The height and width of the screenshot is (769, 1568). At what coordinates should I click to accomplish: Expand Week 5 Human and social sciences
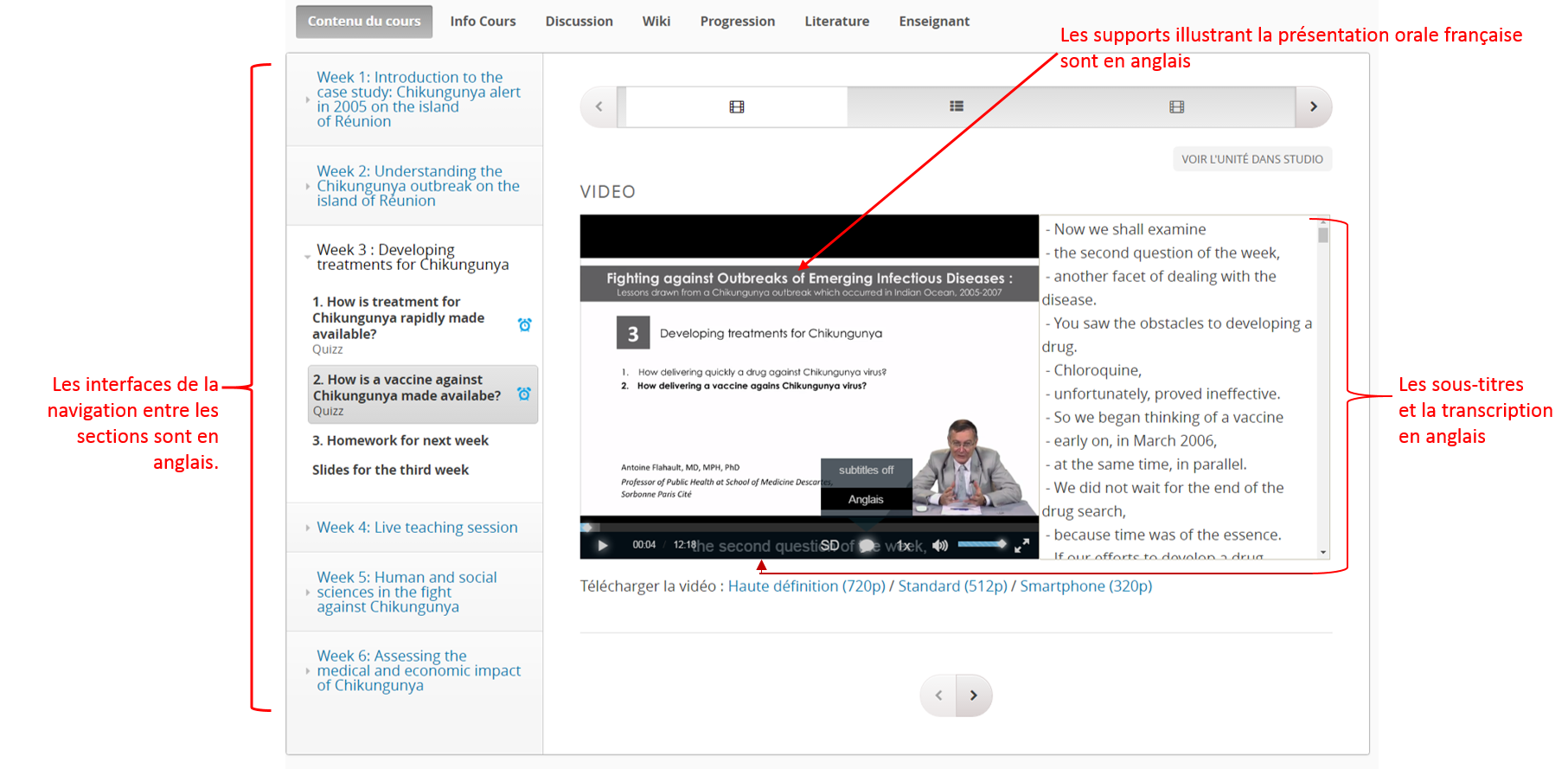tap(415, 592)
